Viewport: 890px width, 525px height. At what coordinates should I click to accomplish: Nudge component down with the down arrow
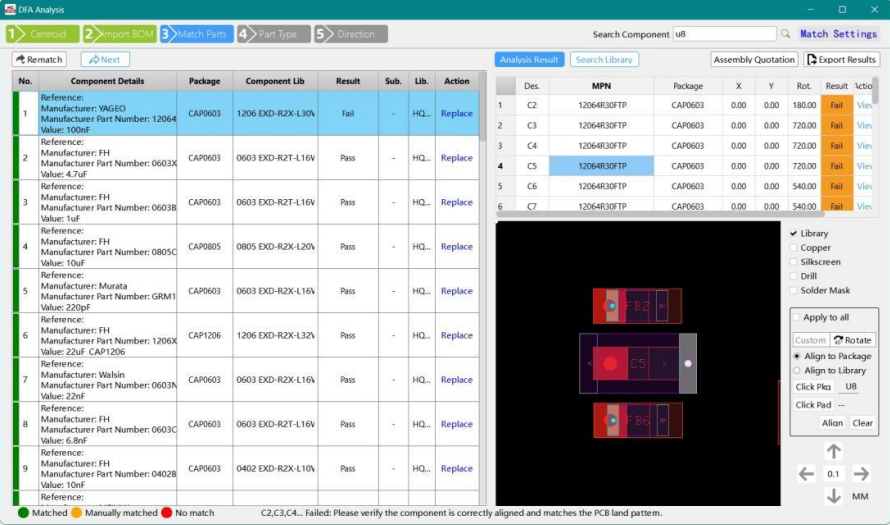(x=833, y=496)
